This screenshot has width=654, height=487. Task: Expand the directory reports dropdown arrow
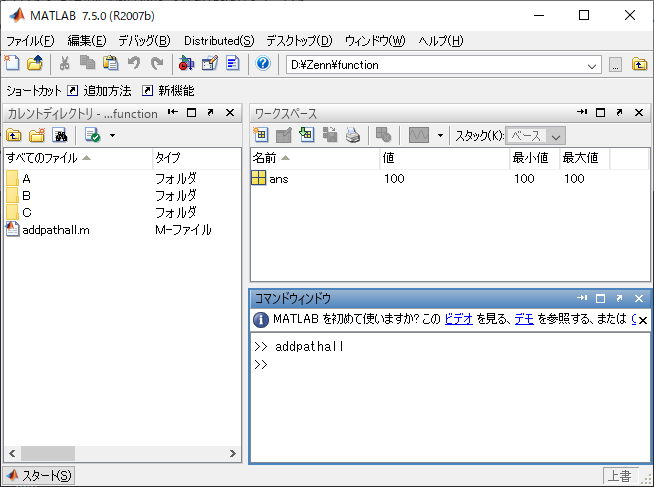[112, 136]
